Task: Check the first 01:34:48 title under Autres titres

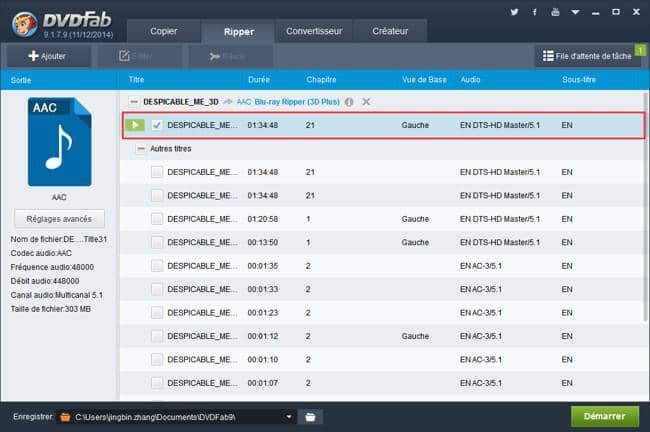Action: tap(157, 172)
